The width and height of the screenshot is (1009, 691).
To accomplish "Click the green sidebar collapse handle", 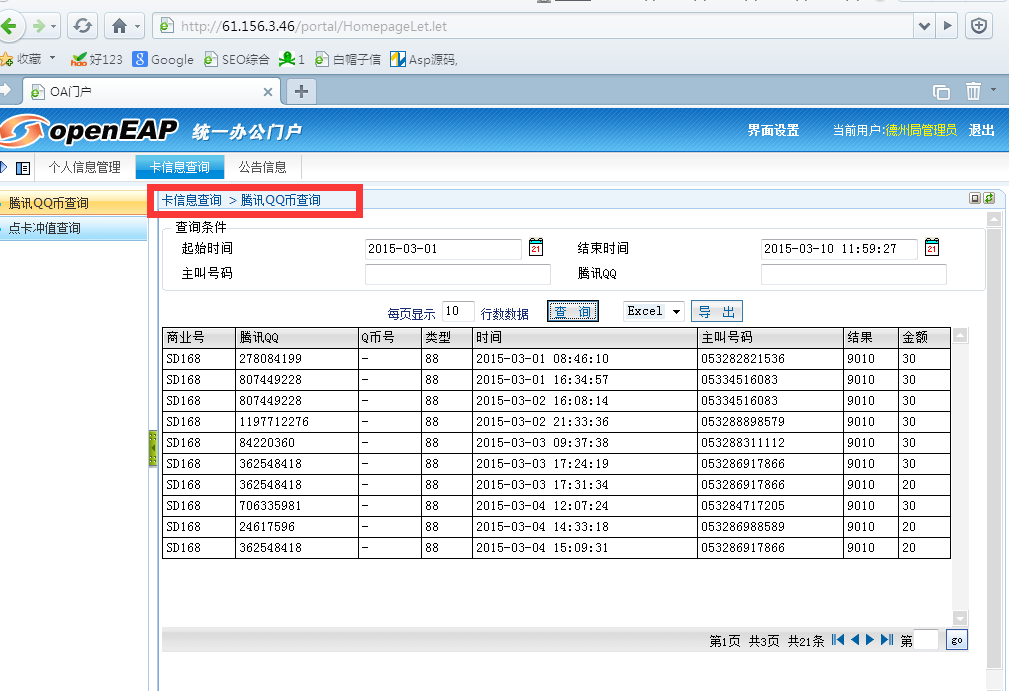I will (153, 448).
